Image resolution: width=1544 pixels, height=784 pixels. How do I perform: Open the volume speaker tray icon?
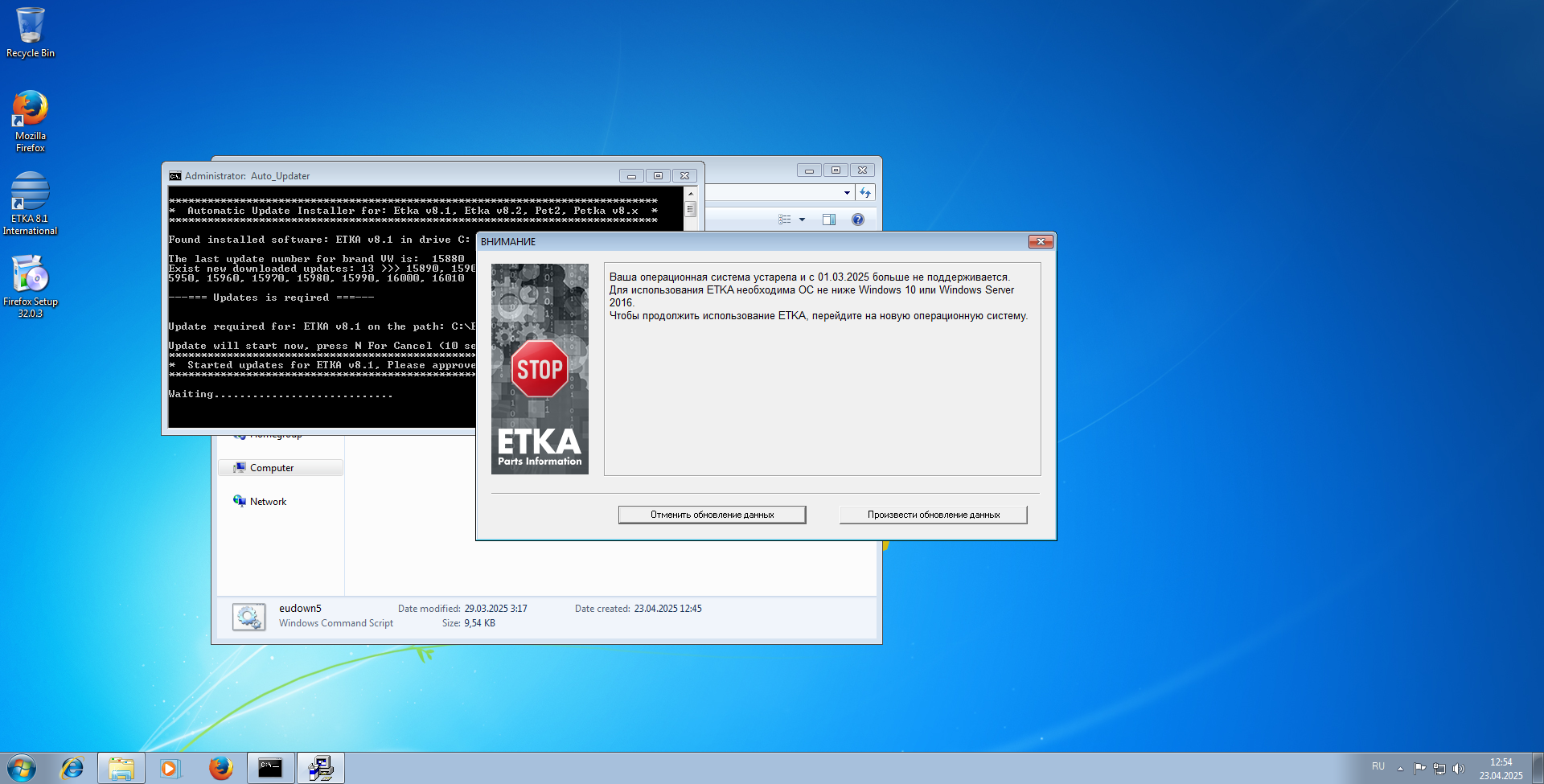1459,769
